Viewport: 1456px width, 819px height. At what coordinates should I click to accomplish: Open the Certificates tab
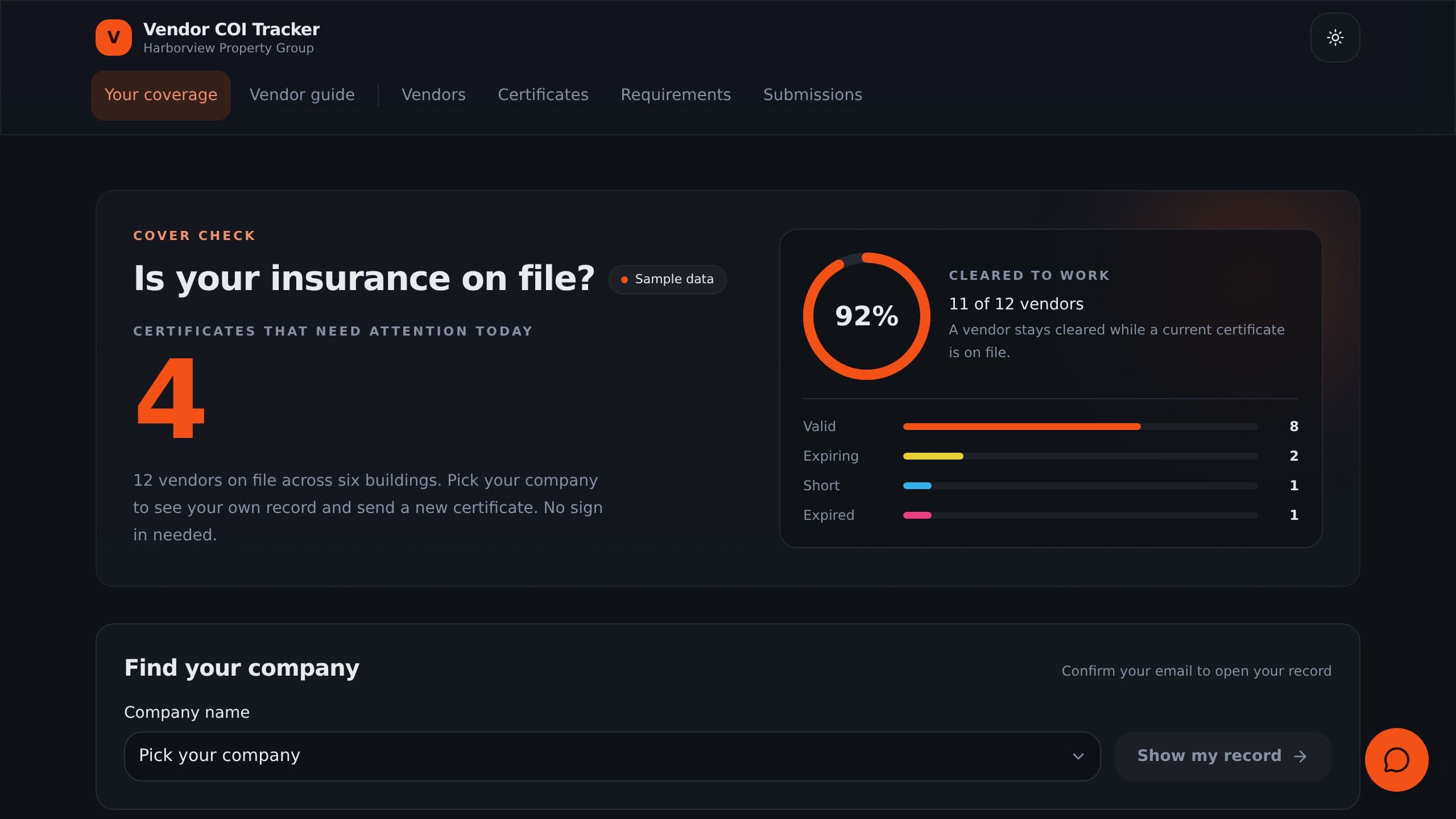tap(543, 95)
